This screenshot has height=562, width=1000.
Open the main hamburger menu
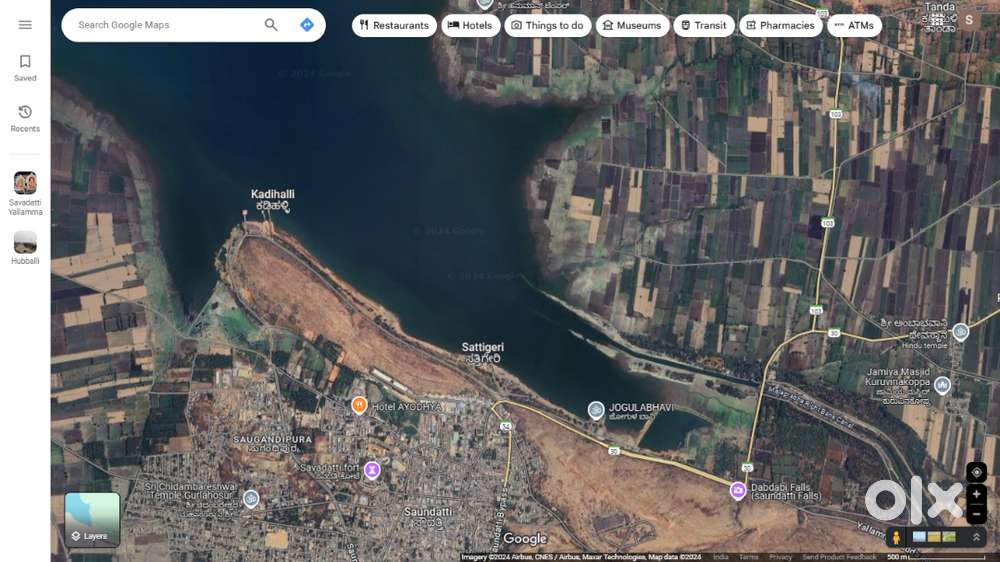(25, 25)
